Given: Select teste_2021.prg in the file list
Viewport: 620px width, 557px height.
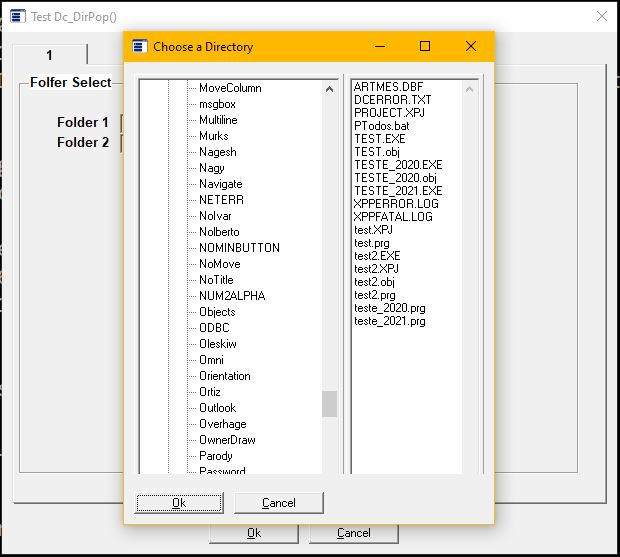Looking at the screenshot, I should coord(389,321).
